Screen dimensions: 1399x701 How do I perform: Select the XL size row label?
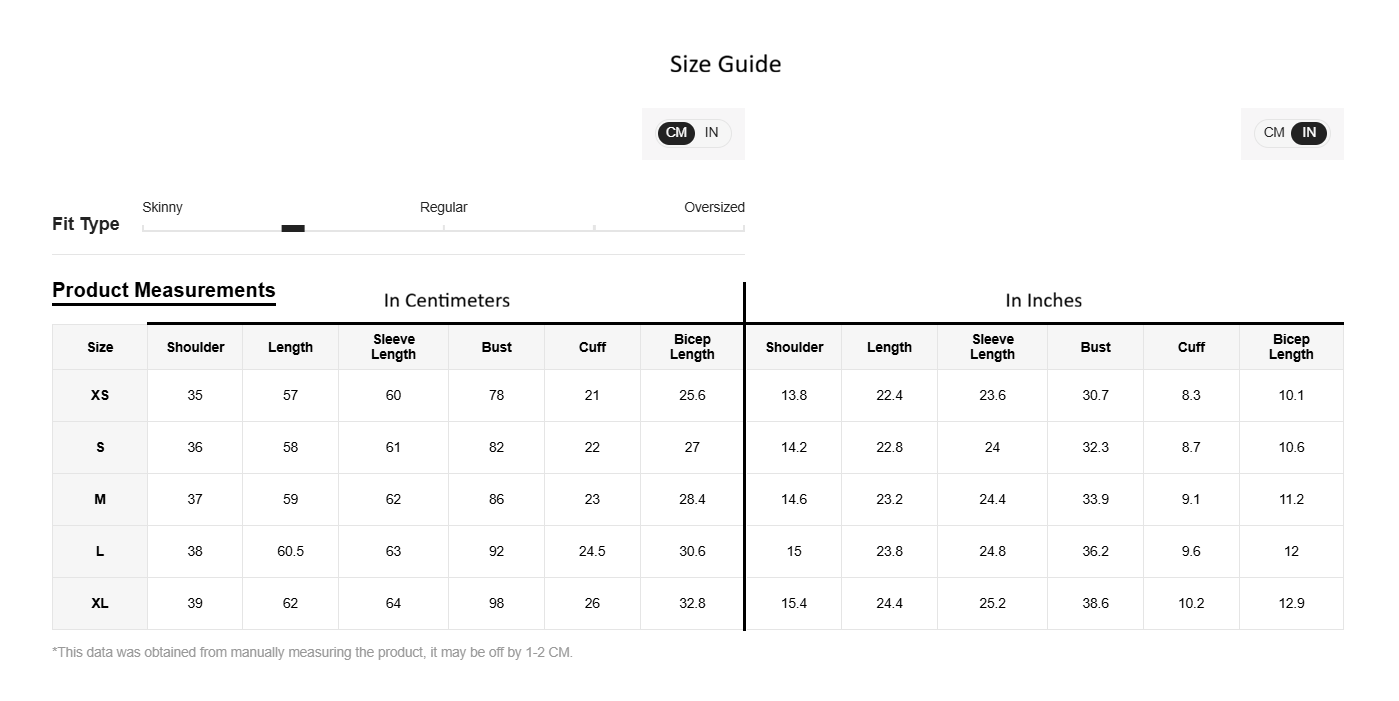point(100,603)
